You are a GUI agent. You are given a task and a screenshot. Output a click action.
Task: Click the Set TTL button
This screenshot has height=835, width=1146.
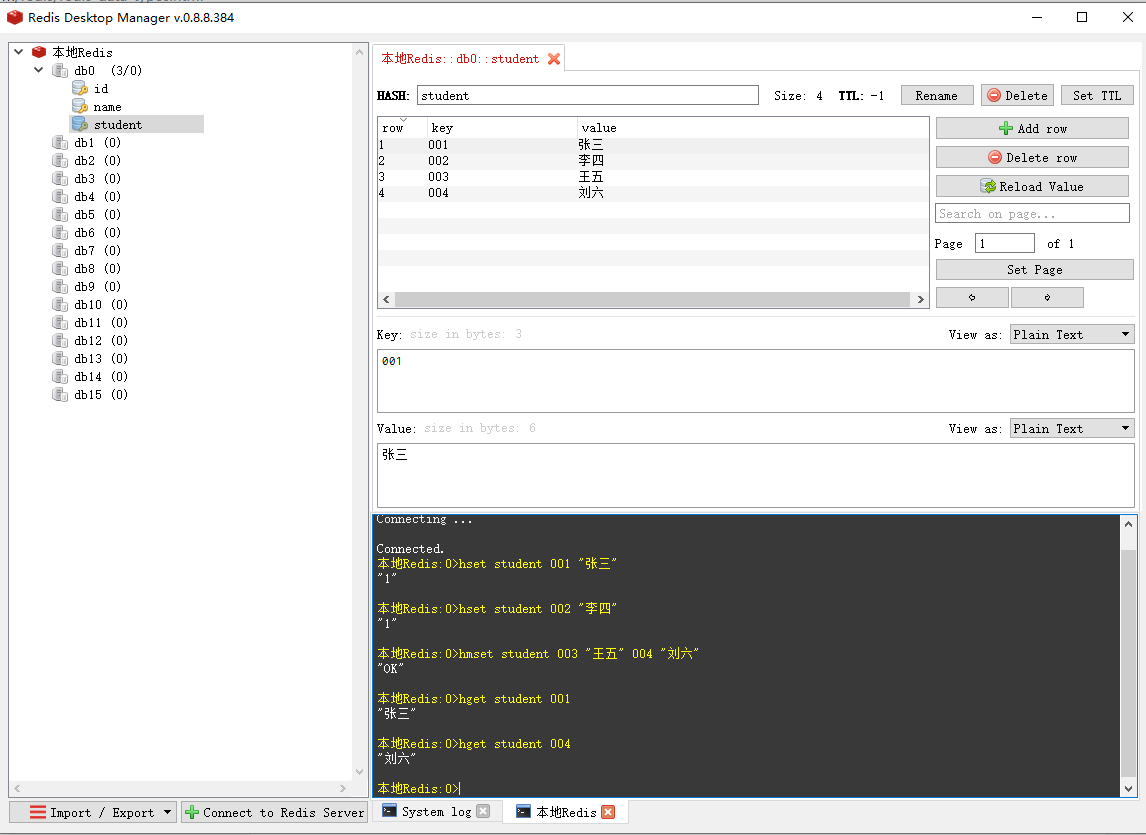click(x=1097, y=96)
